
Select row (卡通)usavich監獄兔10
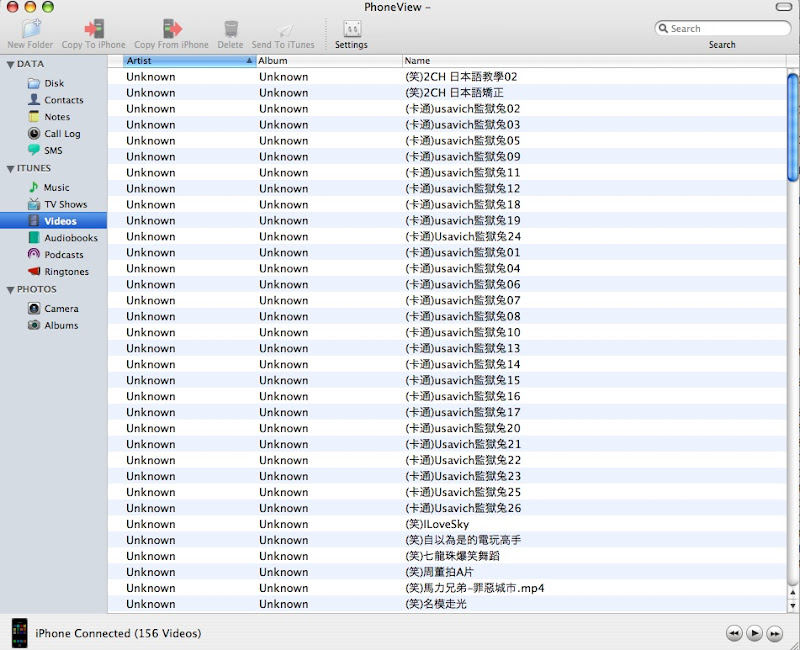447,332
